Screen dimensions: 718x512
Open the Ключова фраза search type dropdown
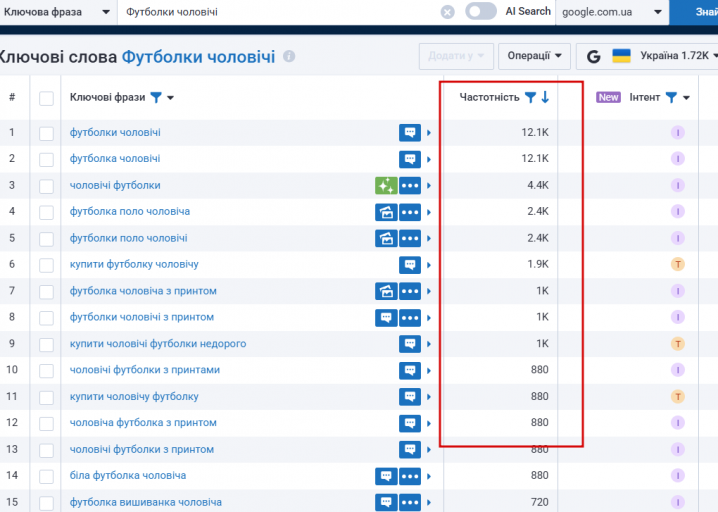(x=57, y=12)
